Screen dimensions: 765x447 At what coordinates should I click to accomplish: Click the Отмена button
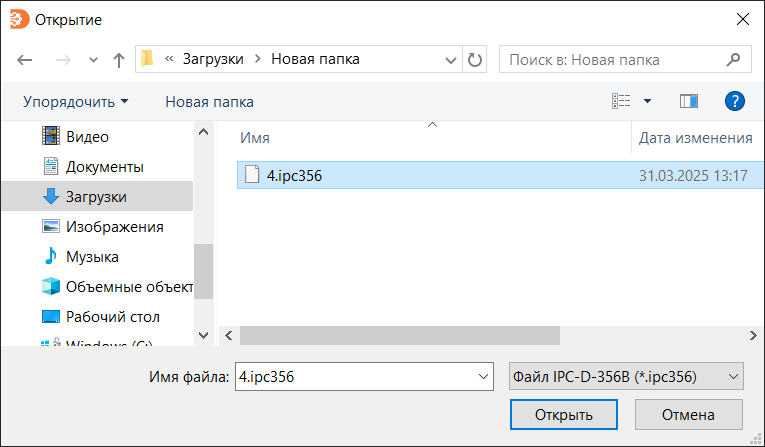(x=688, y=415)
